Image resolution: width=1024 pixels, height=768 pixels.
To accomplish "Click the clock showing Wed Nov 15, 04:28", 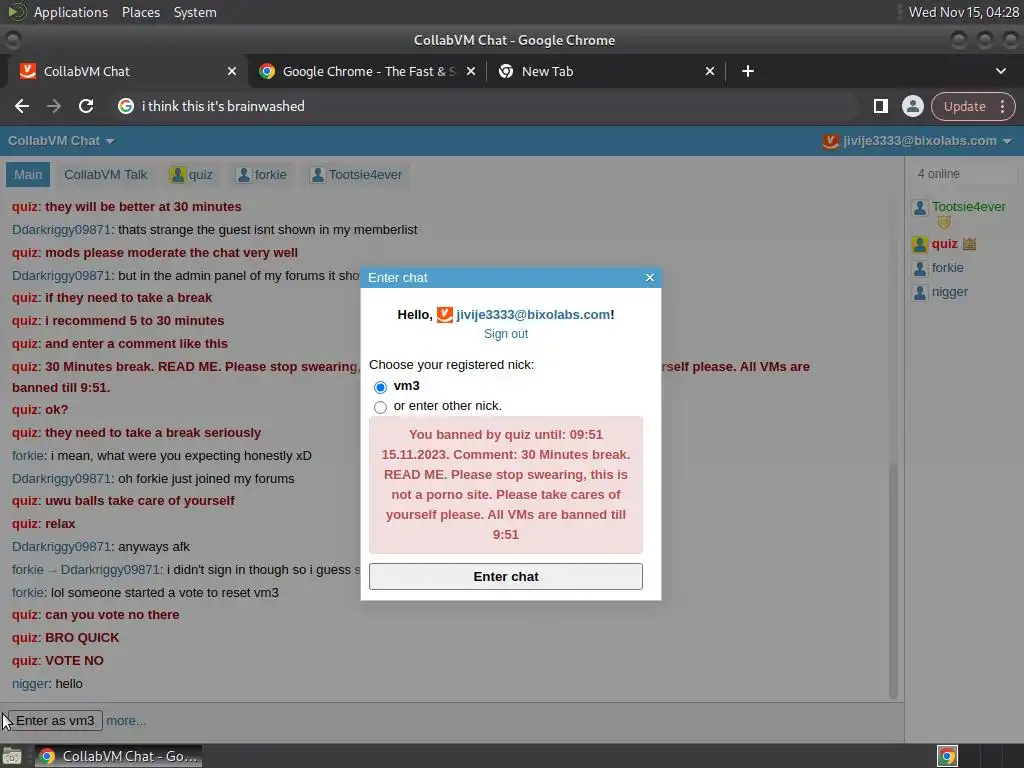I will (963, 12).
